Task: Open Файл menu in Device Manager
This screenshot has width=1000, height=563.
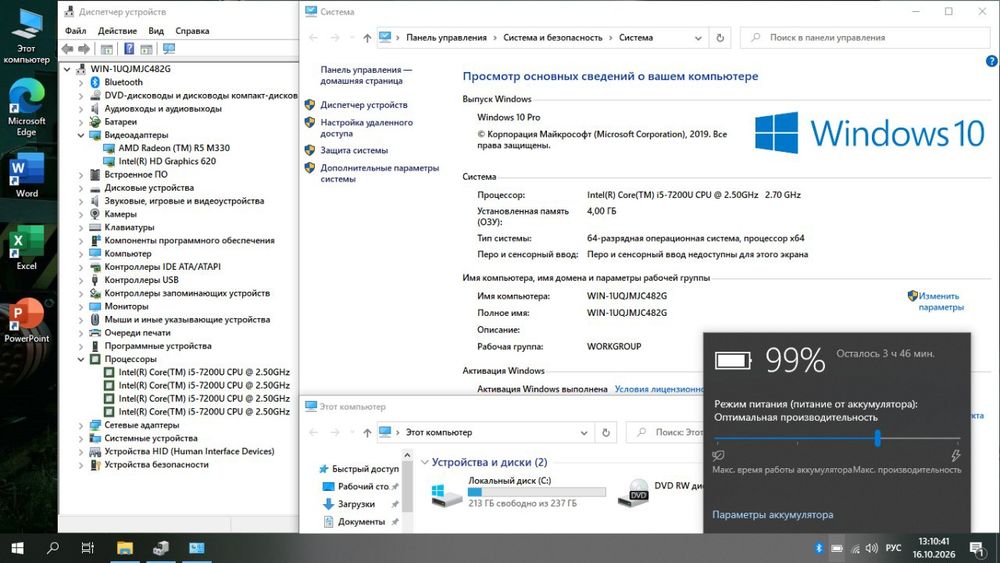Action: (x=75, y=31)
